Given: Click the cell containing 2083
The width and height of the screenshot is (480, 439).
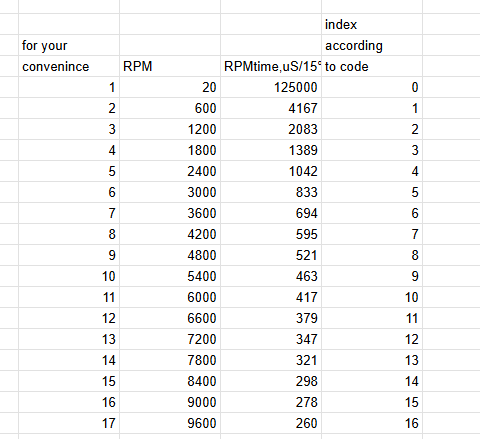Looking at the screenshot, I should [271, 129].
